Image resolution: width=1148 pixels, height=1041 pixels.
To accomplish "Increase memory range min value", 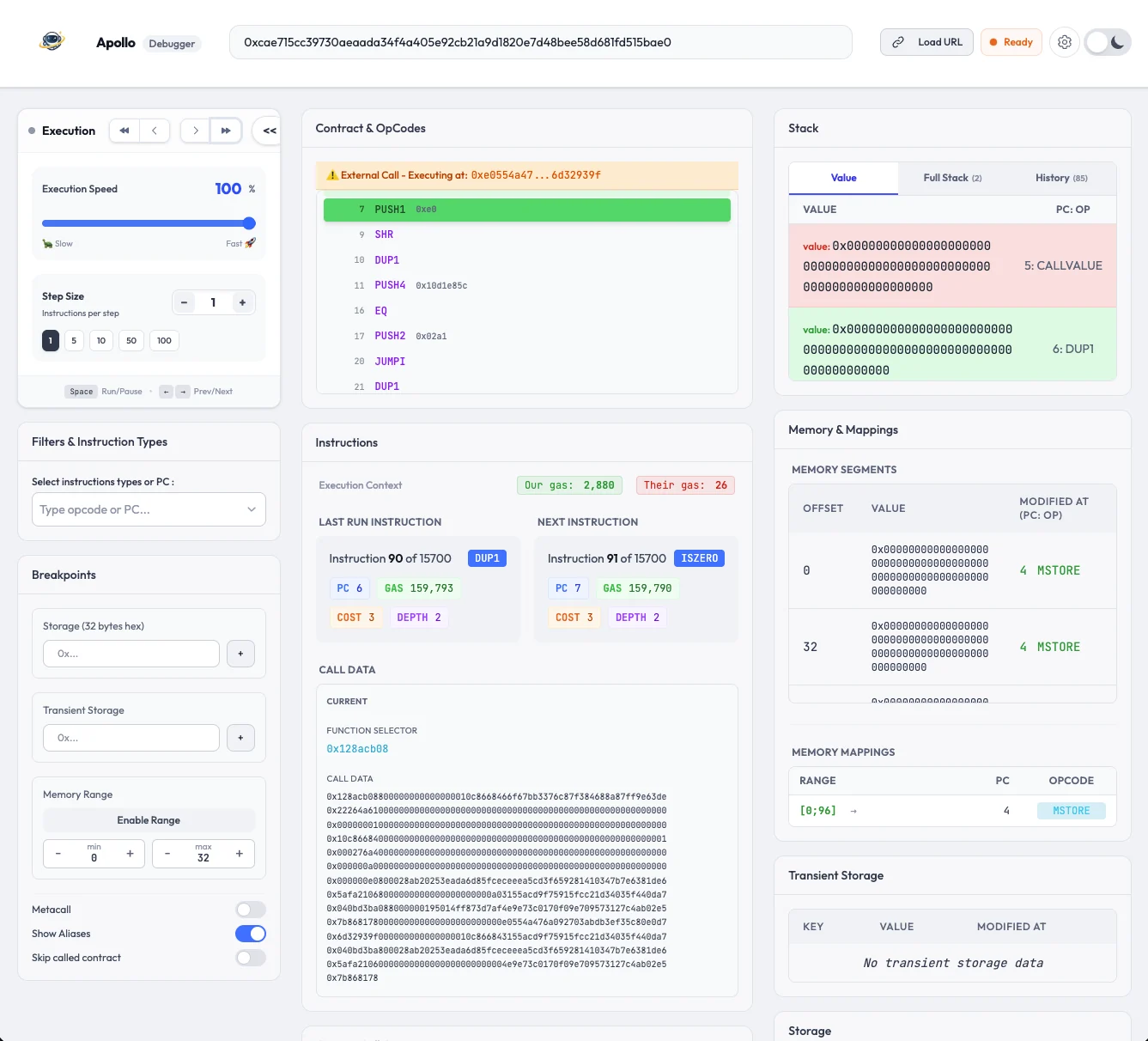I will point(130,854).
